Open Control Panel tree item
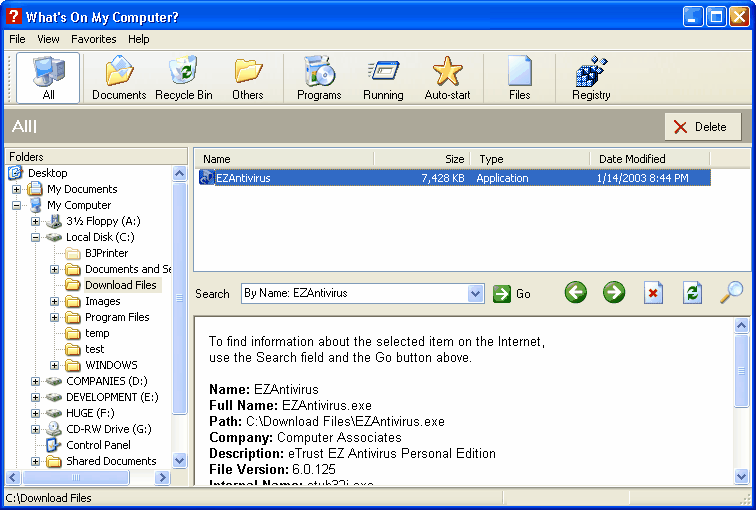This screenshot has height=510, width=756. [x=98, y=445]
